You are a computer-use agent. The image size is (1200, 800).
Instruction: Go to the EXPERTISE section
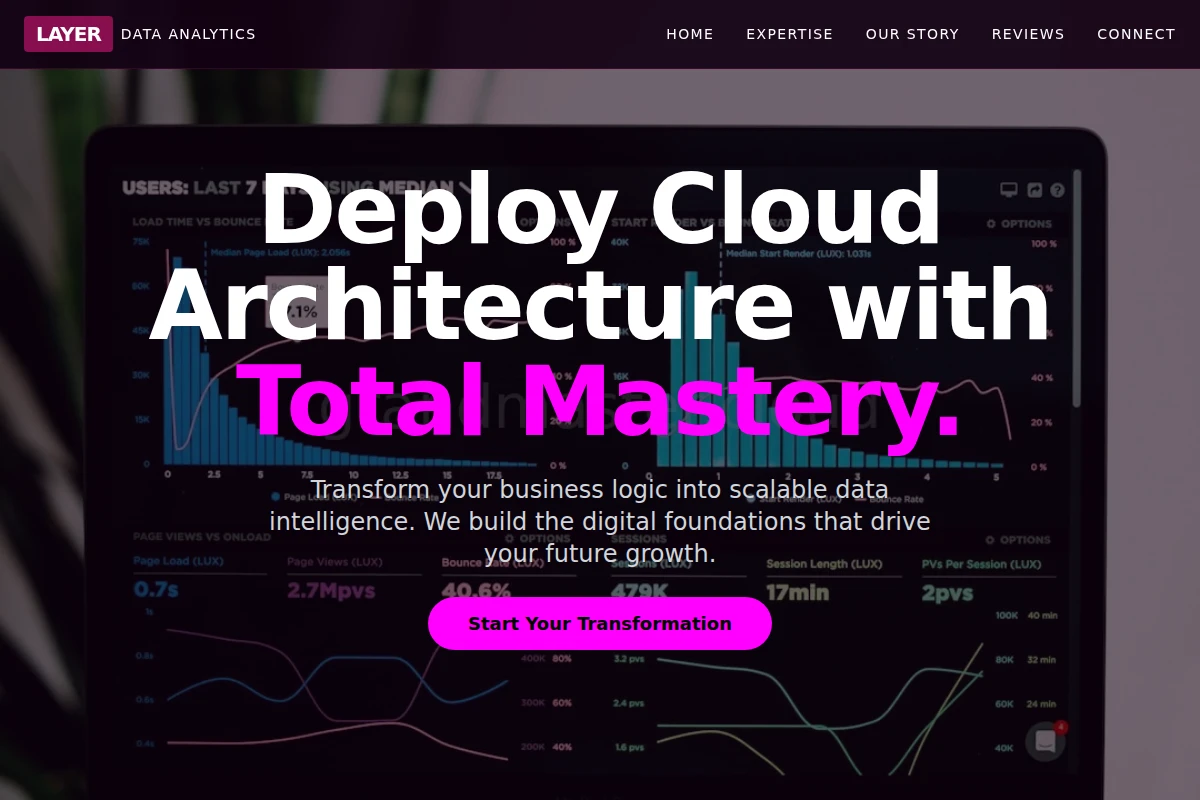(x=789, y=34)
